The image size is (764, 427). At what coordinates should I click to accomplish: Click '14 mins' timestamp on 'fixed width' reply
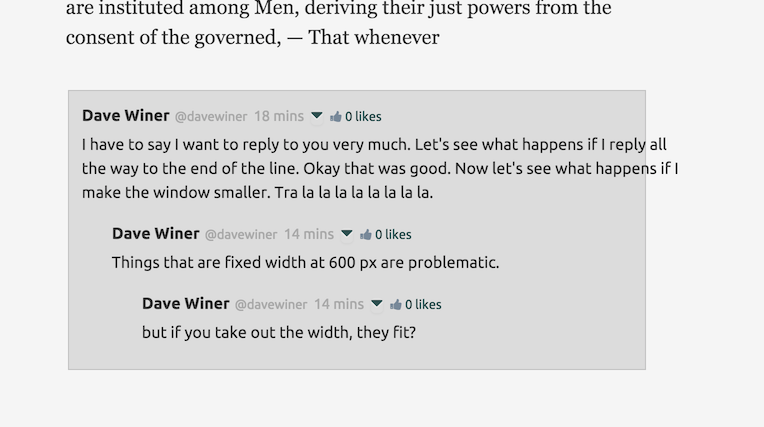point(309,234)
